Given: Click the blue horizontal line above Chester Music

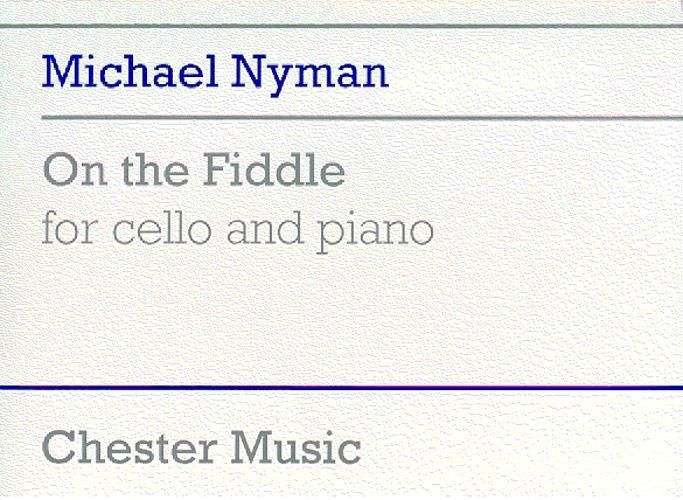Looking at the screenshot, I should (341, 387).
